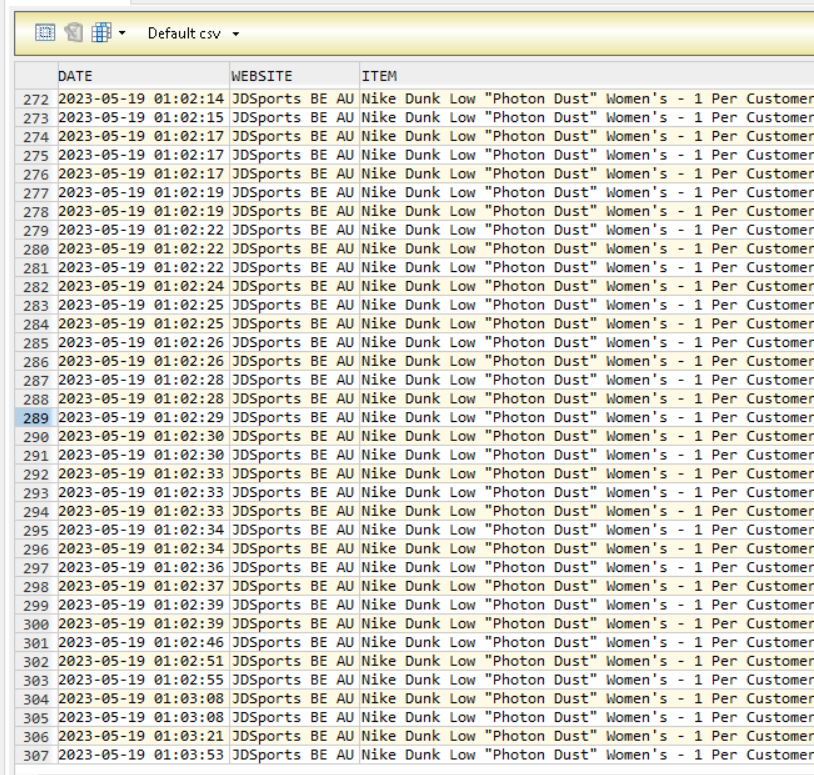Click Nike Dunk Low item cell in row 277
This screenshot has height=775, width=814.
click(x=587, y=193)
